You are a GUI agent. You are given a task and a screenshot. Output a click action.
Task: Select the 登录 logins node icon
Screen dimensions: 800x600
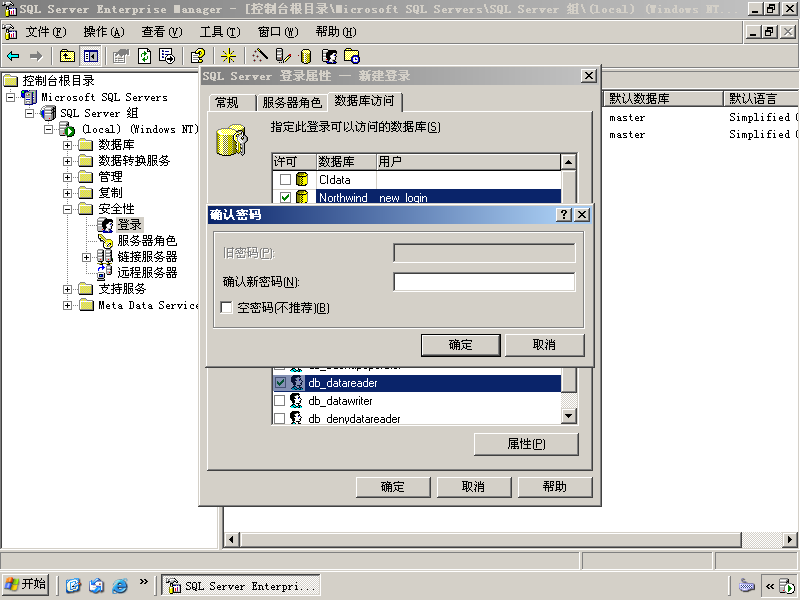pyautogui.click(x=106, y=224)
